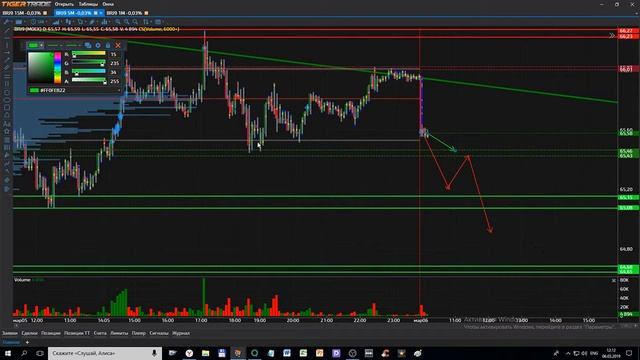Open the Сделки bottom tab

click(x=29, y=333)
